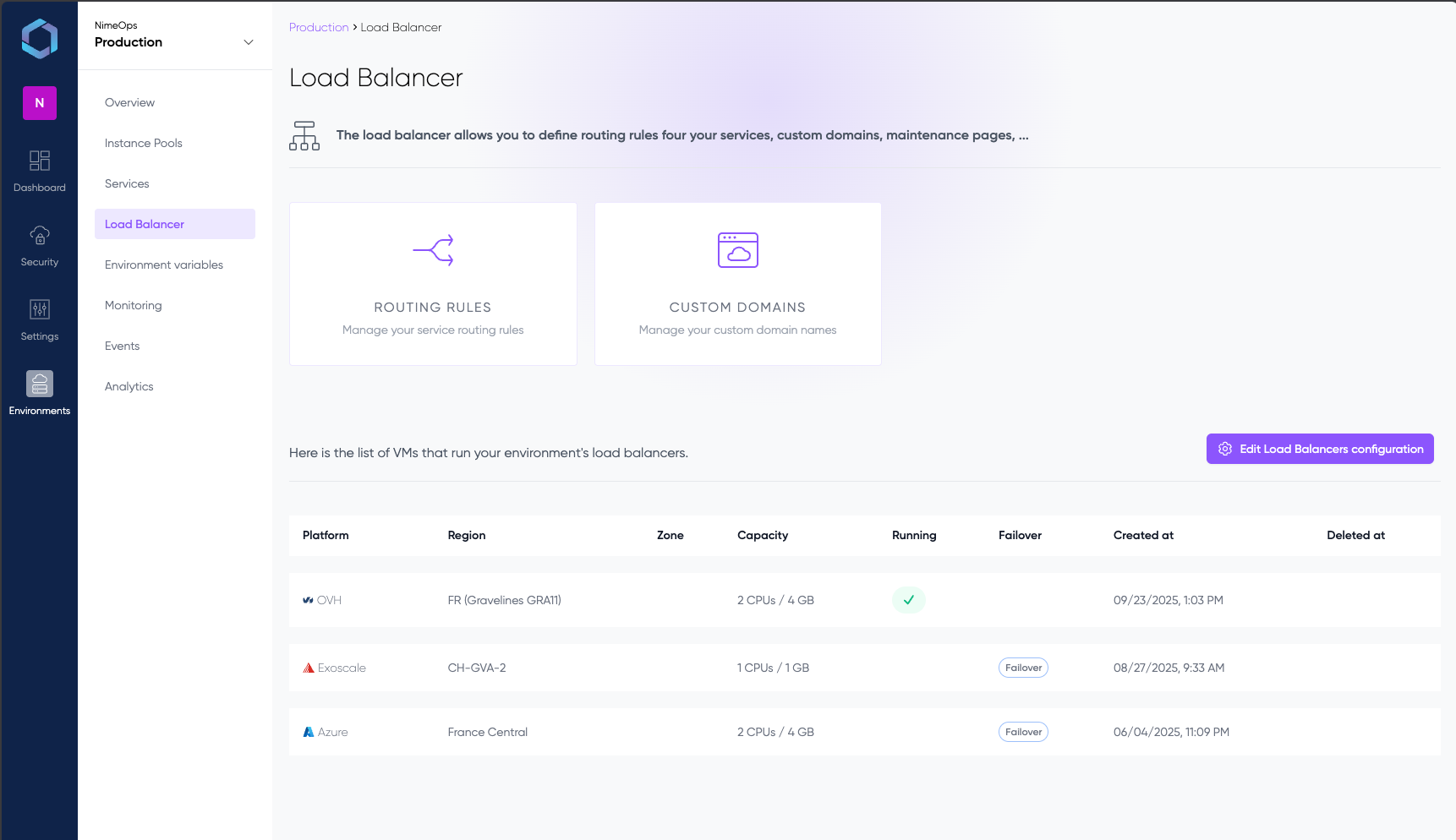Screen dimensions: 1456x840
Task: Click the green running checkmark for OVH
Action: [908, 600]
